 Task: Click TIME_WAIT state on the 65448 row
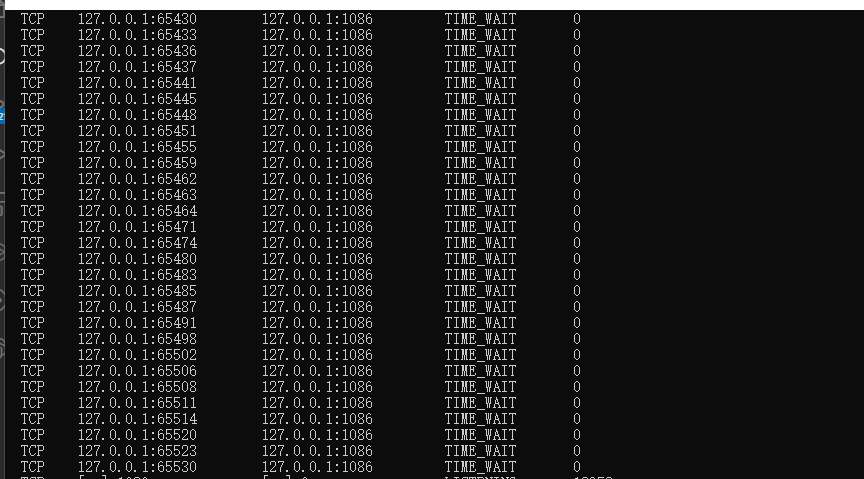[x=480, y=115]
